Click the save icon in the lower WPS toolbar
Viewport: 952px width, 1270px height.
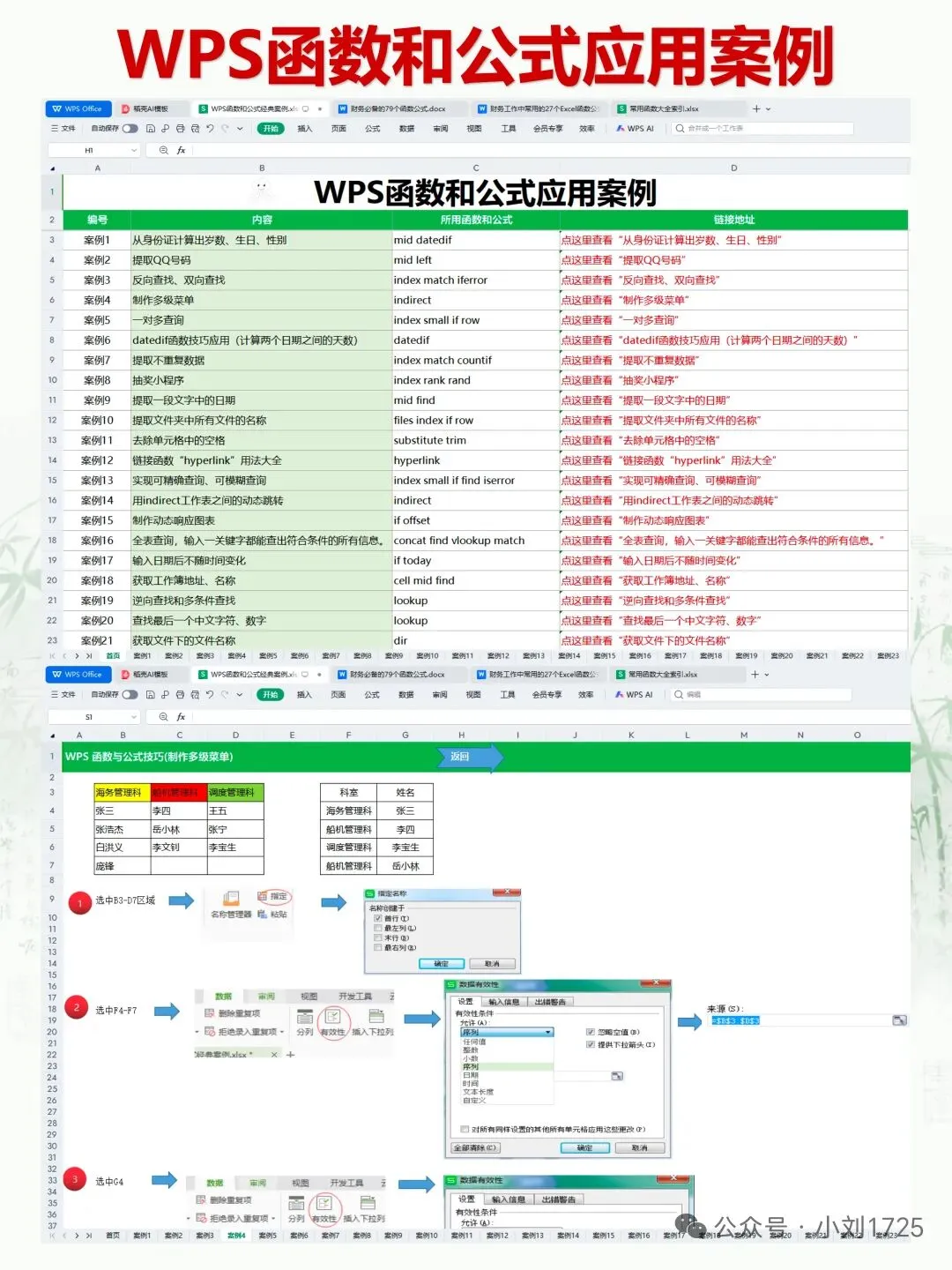[x=150, y=695]
